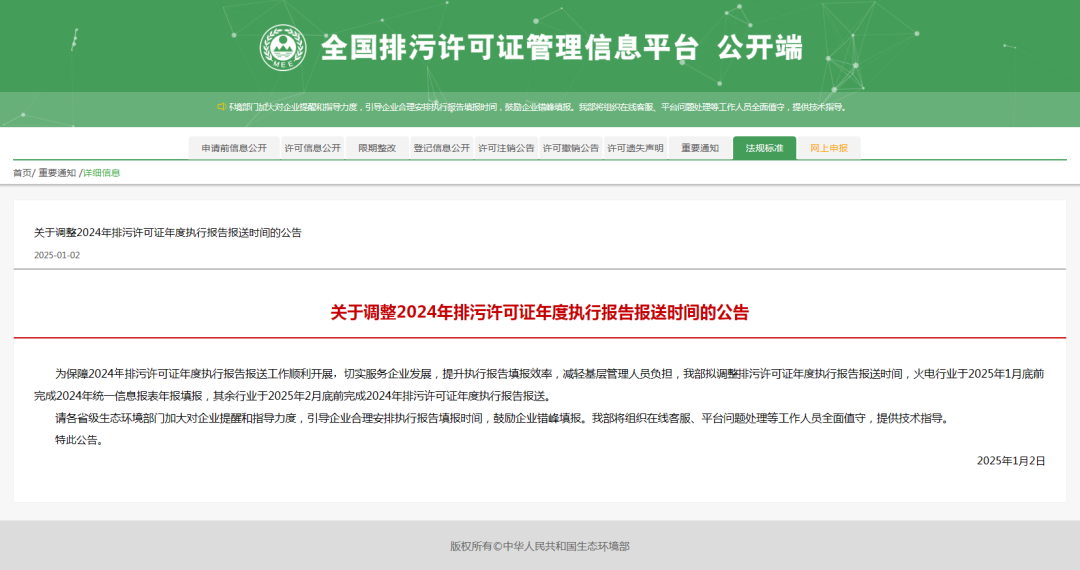Go to 首页 in the breadcrumb

(22, 173)
